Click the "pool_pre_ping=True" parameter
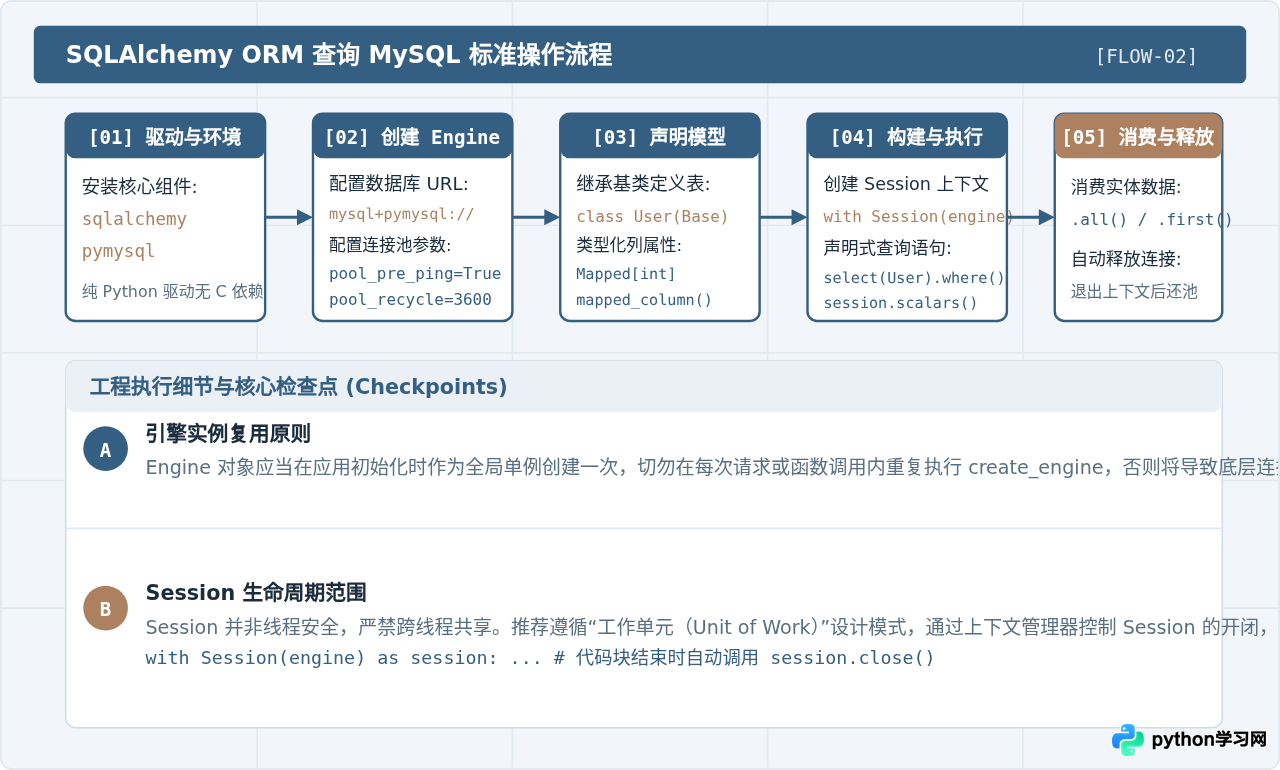1280x770 pixels. [x=415, y=274]
